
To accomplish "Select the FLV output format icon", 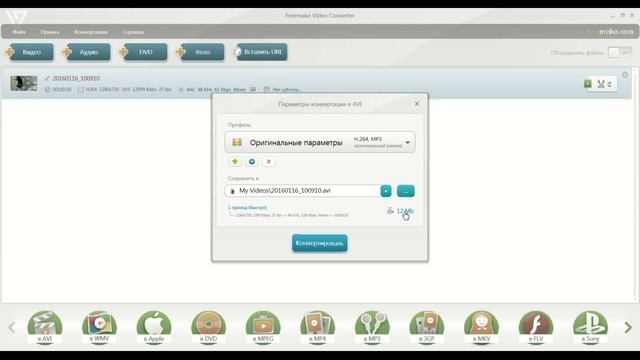I will [x=536, y=327].
